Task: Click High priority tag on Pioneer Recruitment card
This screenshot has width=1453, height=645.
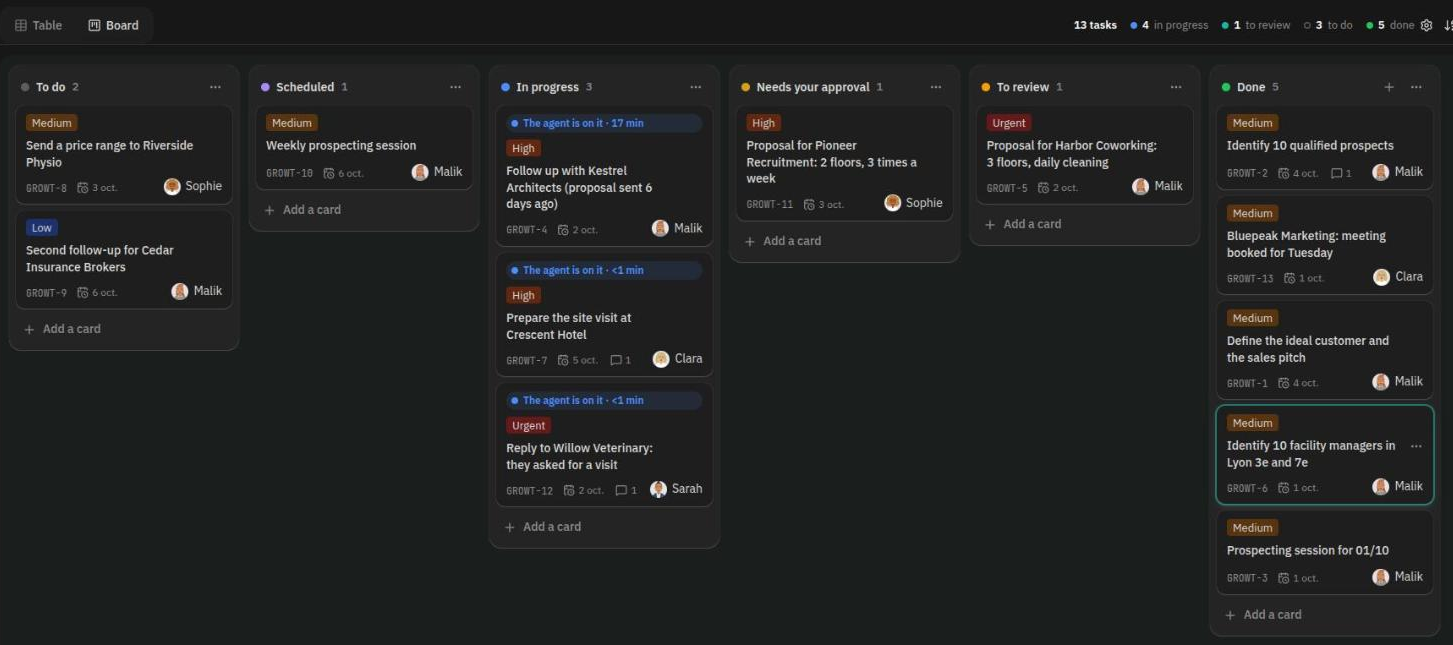Action: 763,123
